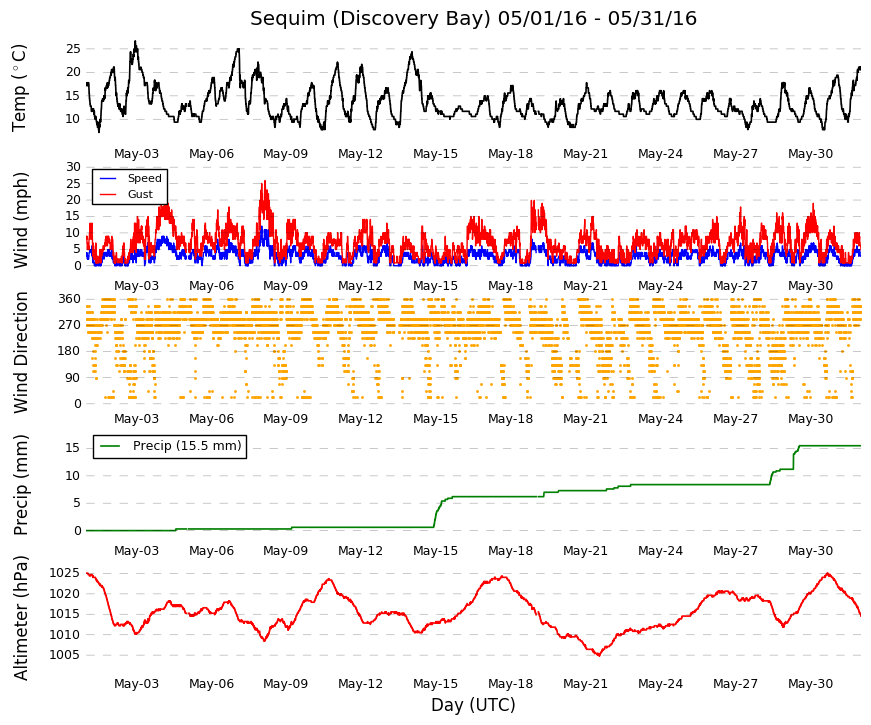Click the Precip (mm) axis label

19,485
